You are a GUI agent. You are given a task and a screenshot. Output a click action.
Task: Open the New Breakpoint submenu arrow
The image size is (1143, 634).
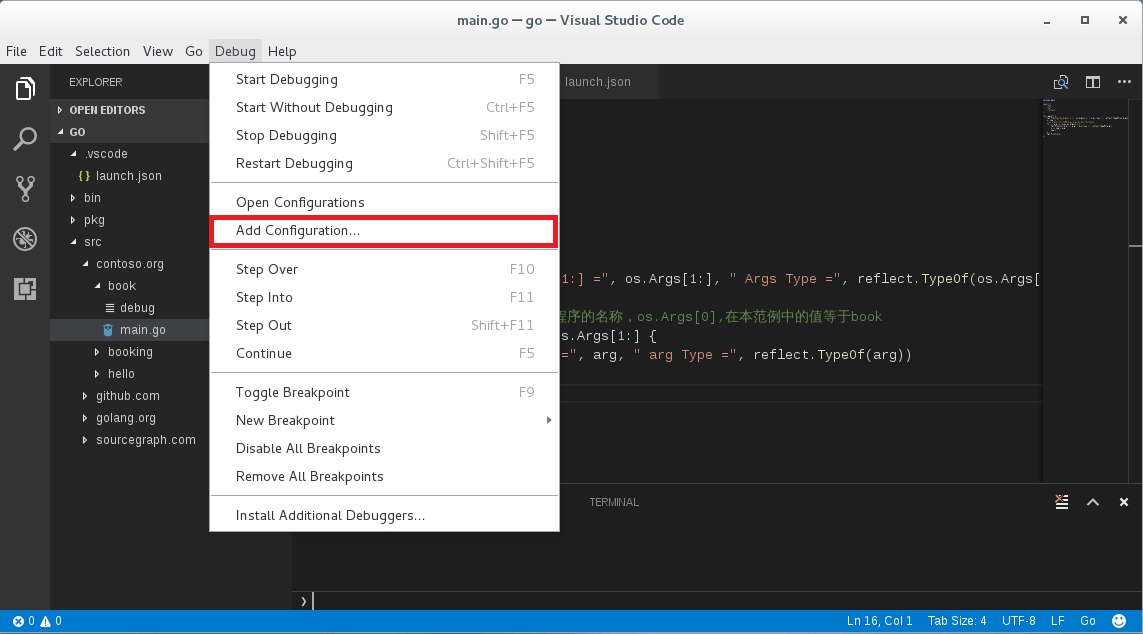click(x=549, y=420)
